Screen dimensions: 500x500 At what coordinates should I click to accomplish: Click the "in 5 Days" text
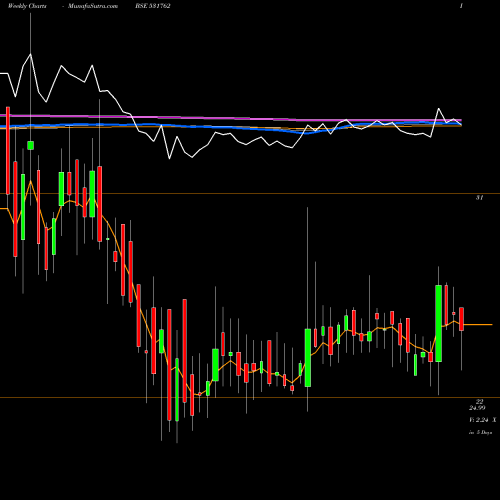point(480,432)
